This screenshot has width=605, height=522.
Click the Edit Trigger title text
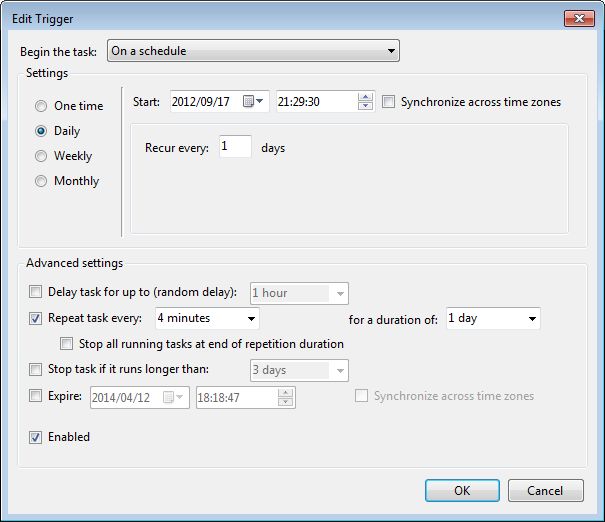pyautogui.click(x=42, y=19)
